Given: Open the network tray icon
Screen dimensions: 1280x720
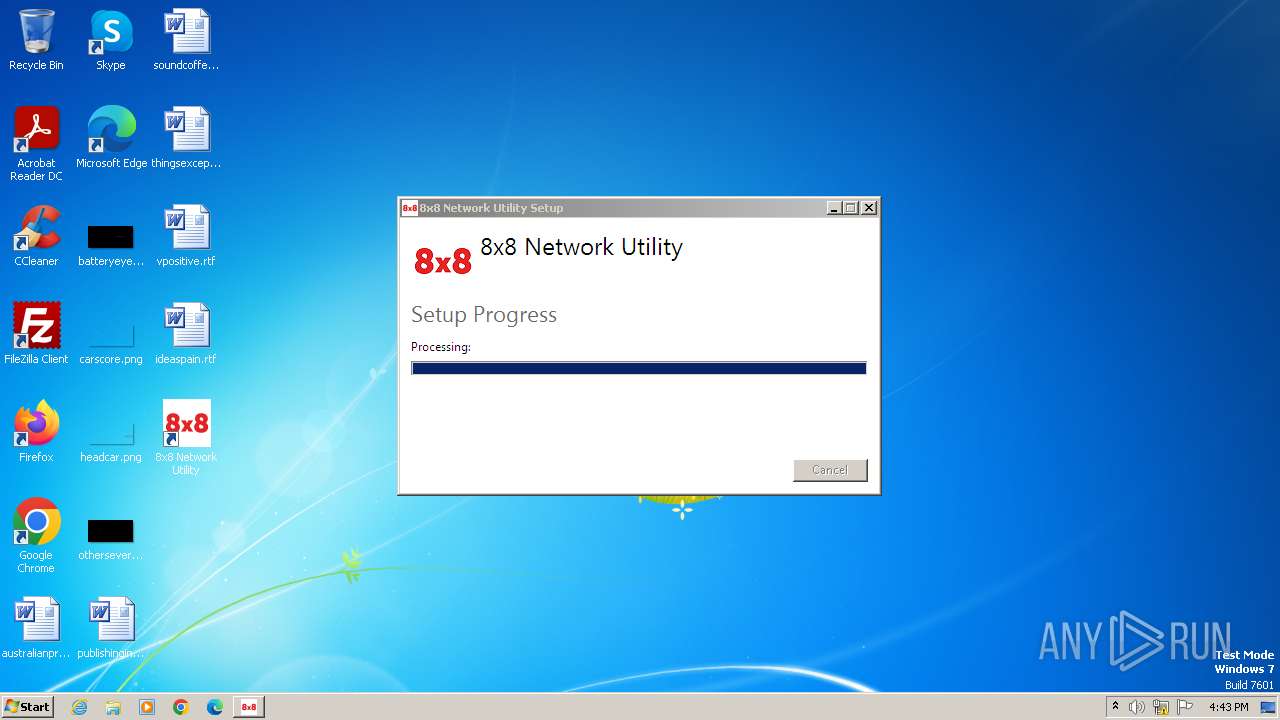Looking at the screenshot, I should 1161,707.
